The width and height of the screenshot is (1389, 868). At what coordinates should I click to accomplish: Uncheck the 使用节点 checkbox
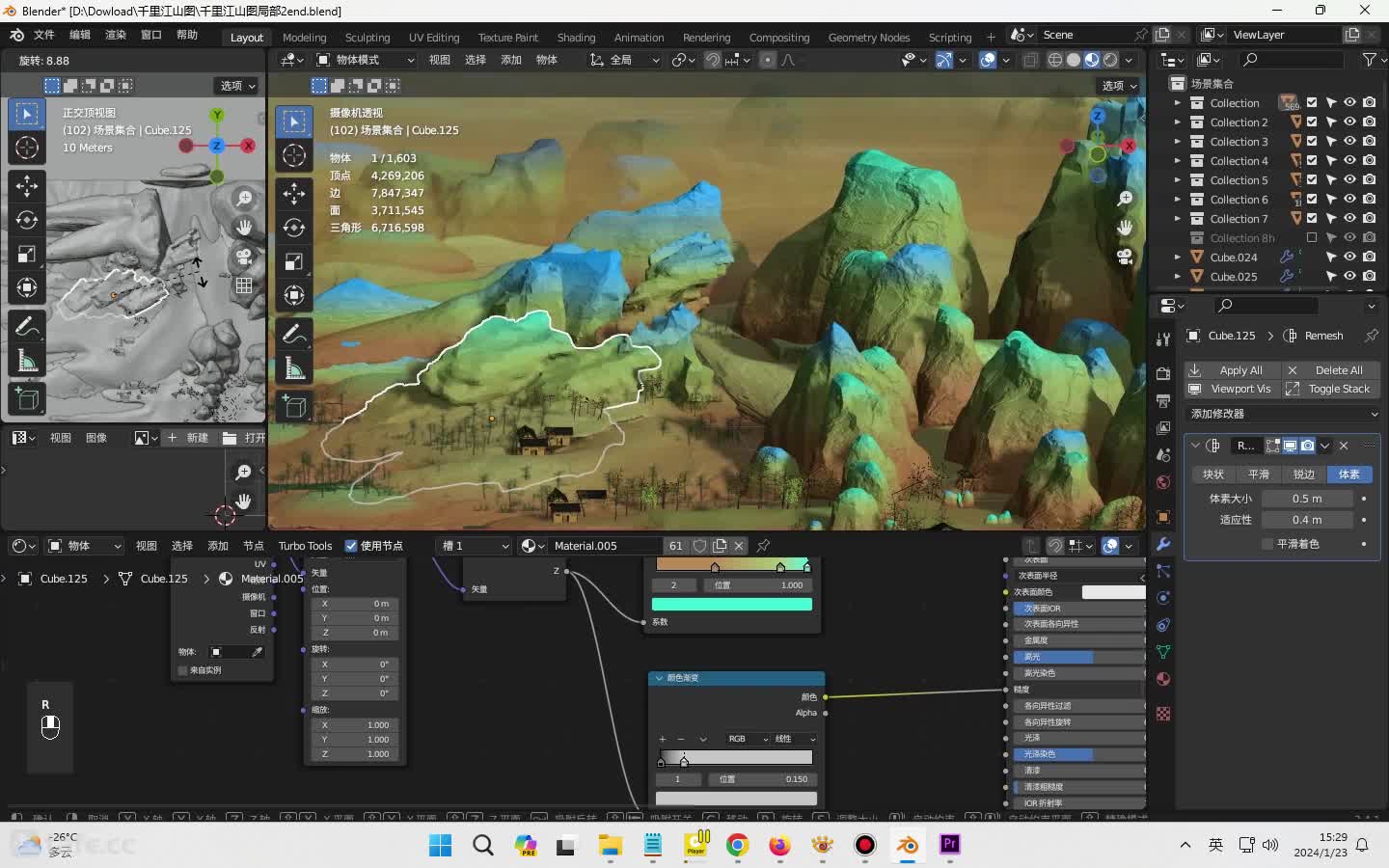coord(351,546)
